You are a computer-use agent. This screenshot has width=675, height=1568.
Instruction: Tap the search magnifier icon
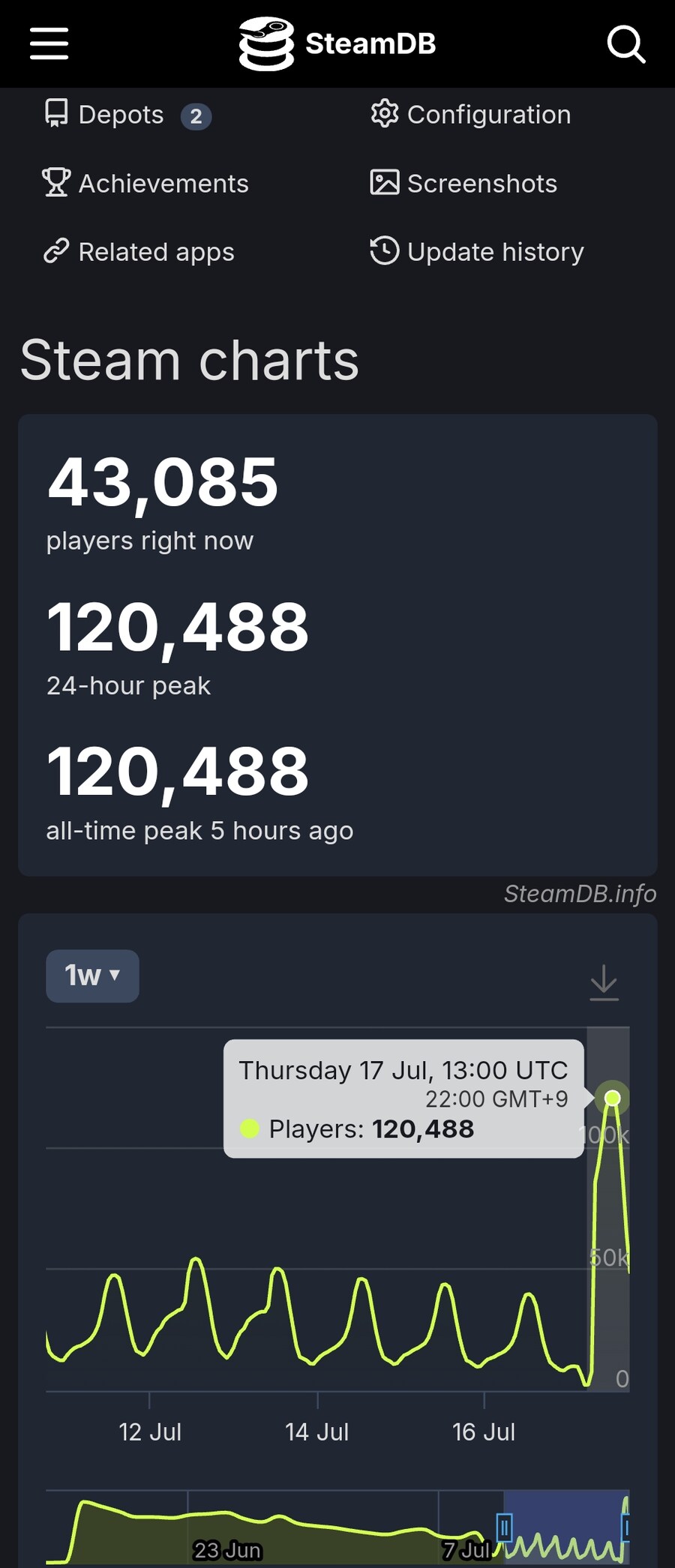pos(625,43)
